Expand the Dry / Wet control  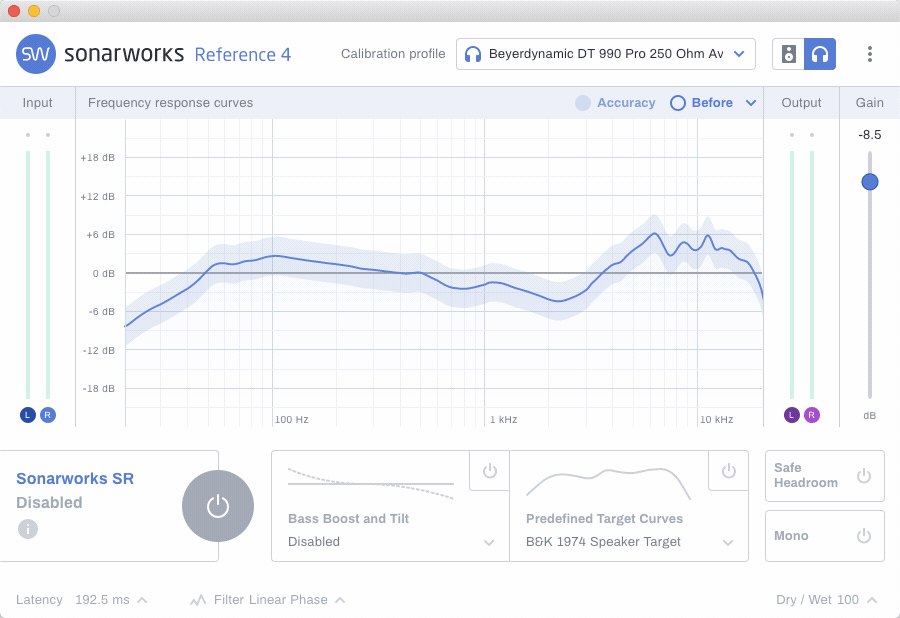pos(872,600)
